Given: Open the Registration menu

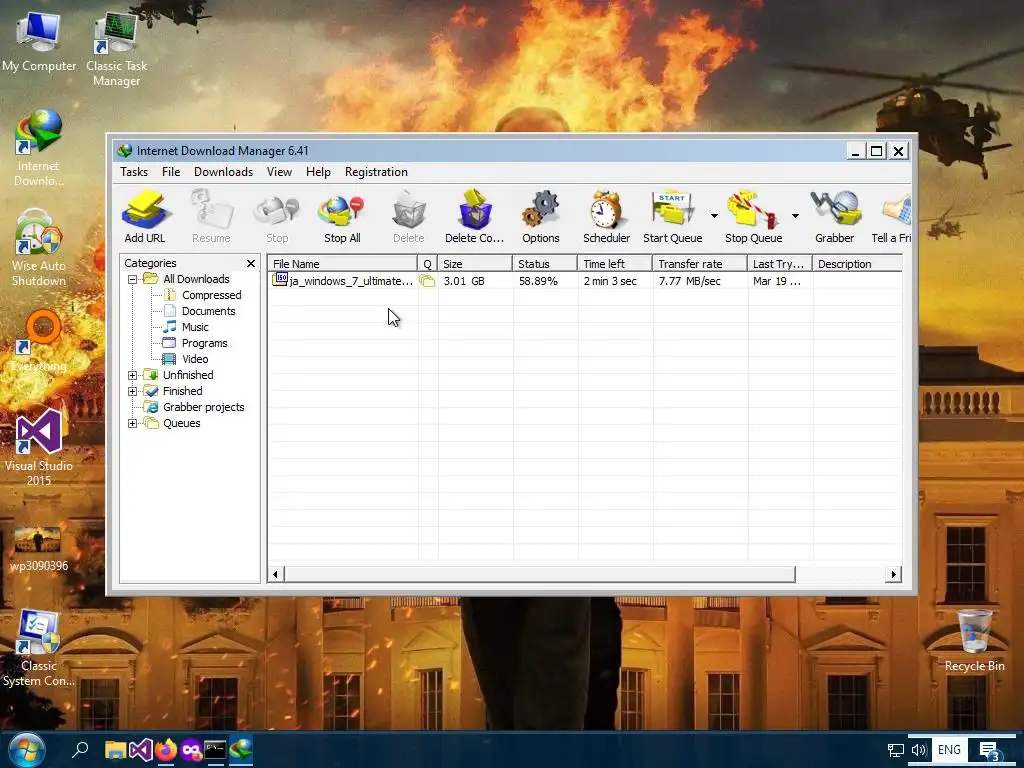Looking at the screenshot, I should 376,172.
